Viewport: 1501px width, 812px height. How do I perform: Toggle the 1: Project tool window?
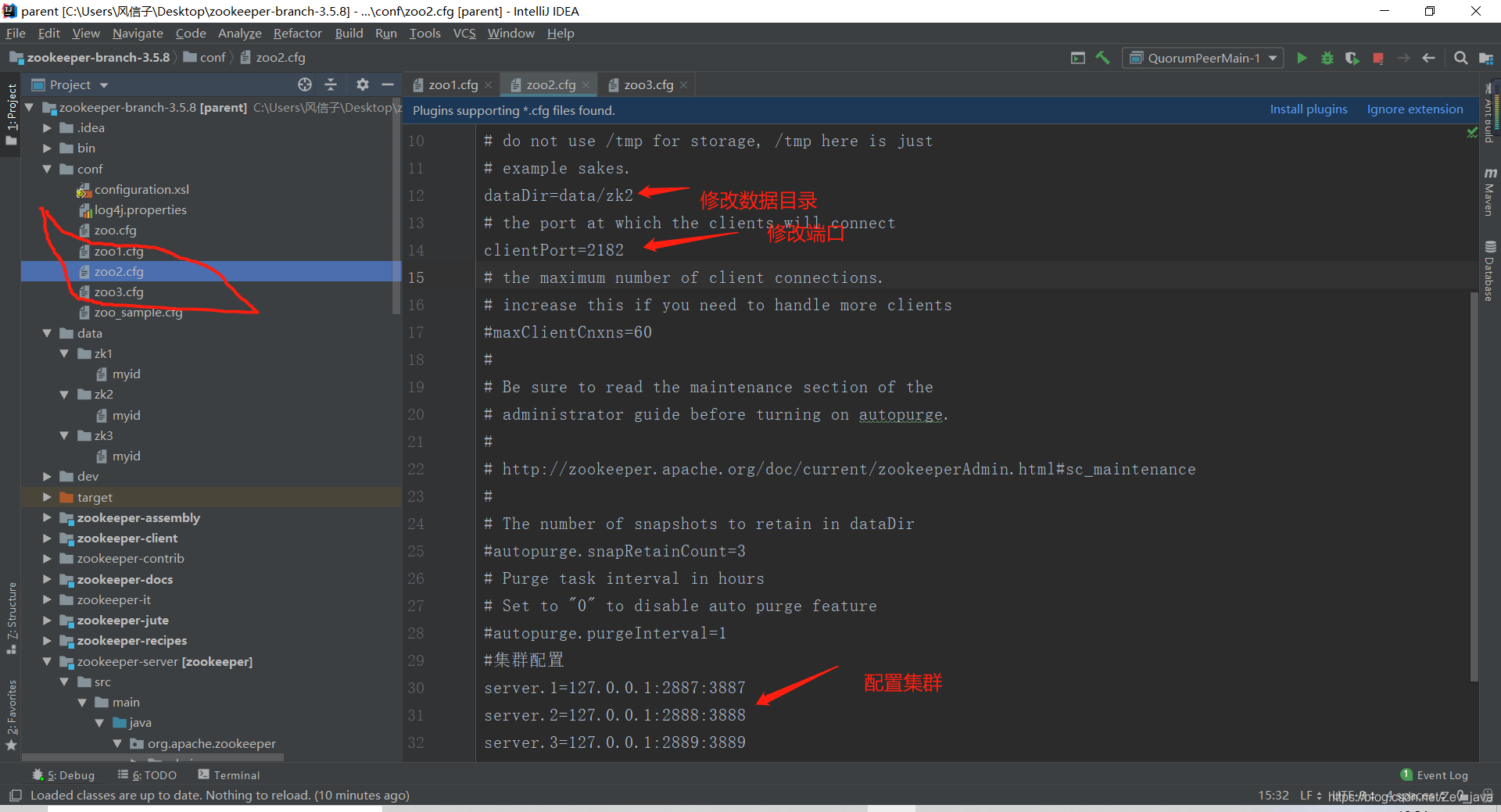pos(11,114)
